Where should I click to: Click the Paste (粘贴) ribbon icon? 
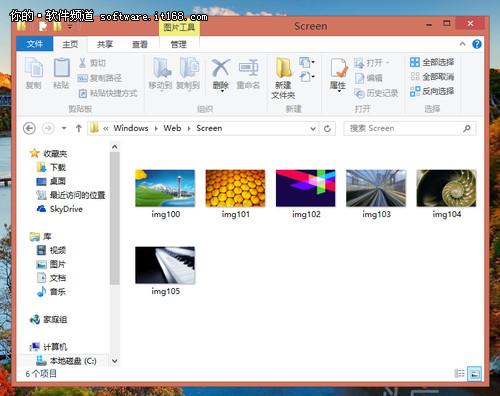[61, 73]
